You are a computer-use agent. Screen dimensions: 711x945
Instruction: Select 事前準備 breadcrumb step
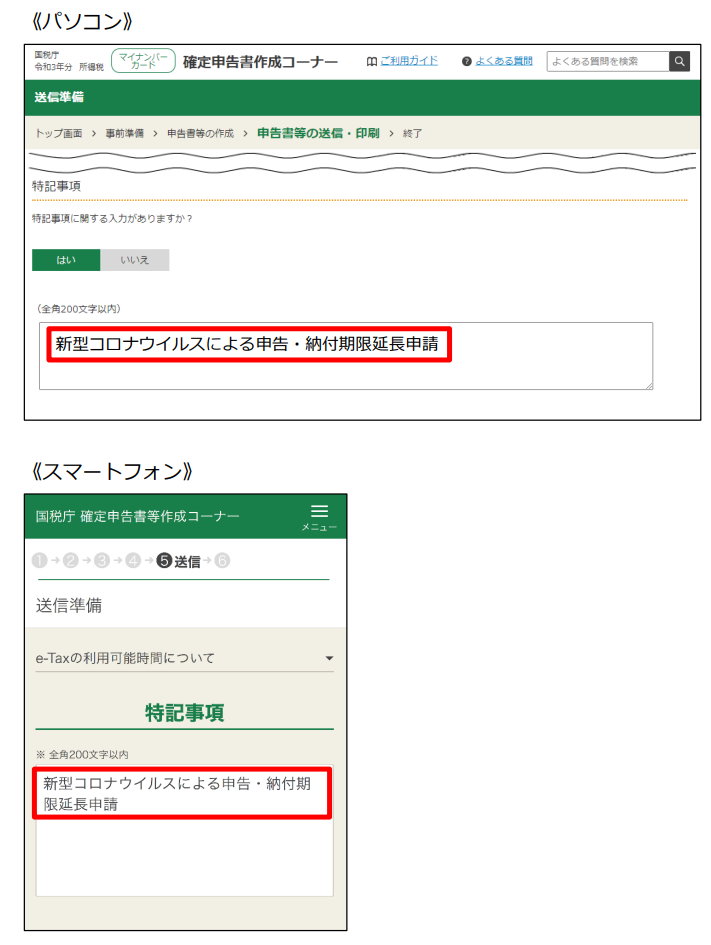click(124, 133)
